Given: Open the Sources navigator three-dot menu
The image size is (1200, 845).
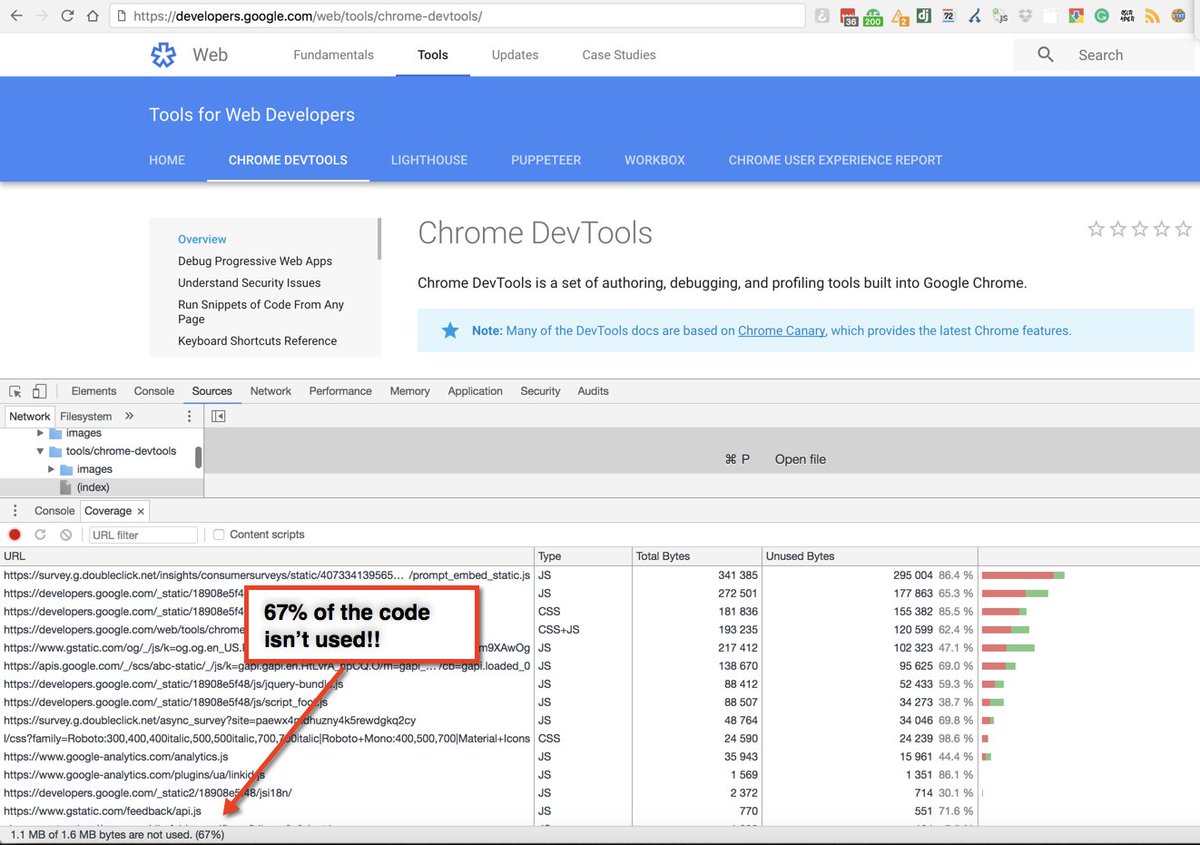Looking at the screenshot, I should pyautogui.click(x=190, y=416).
